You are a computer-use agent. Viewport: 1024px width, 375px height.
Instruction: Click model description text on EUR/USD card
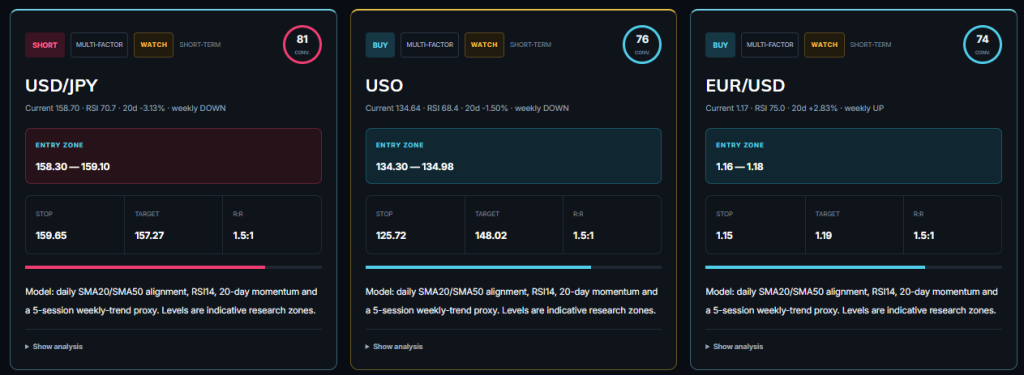pos(852,301)
